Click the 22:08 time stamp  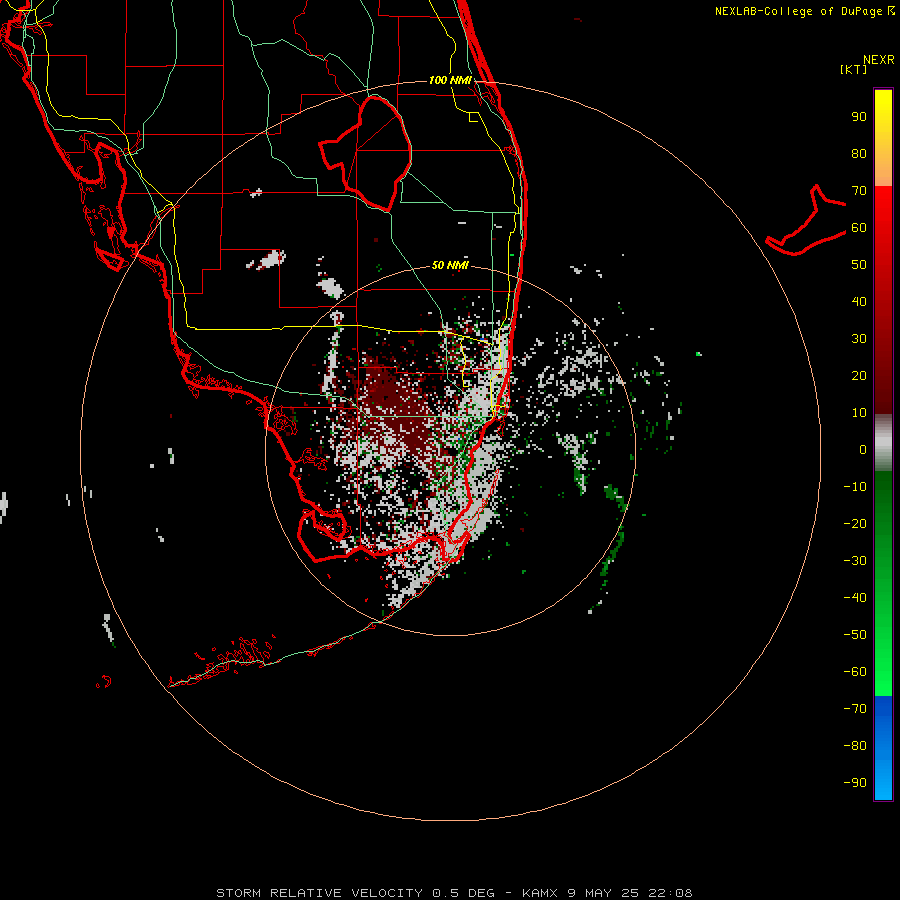[x=670, y=893]
